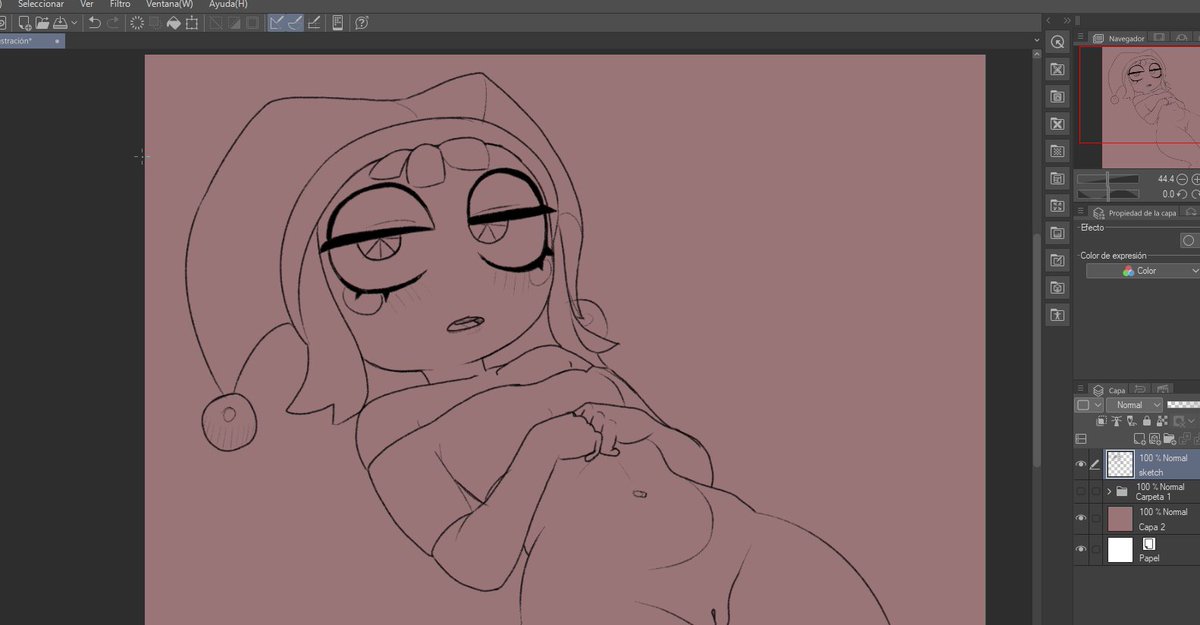Viewport: 1200px width, 625px height.
Task: Click the Save icon in the toolbar
Action: coord(60,23)
